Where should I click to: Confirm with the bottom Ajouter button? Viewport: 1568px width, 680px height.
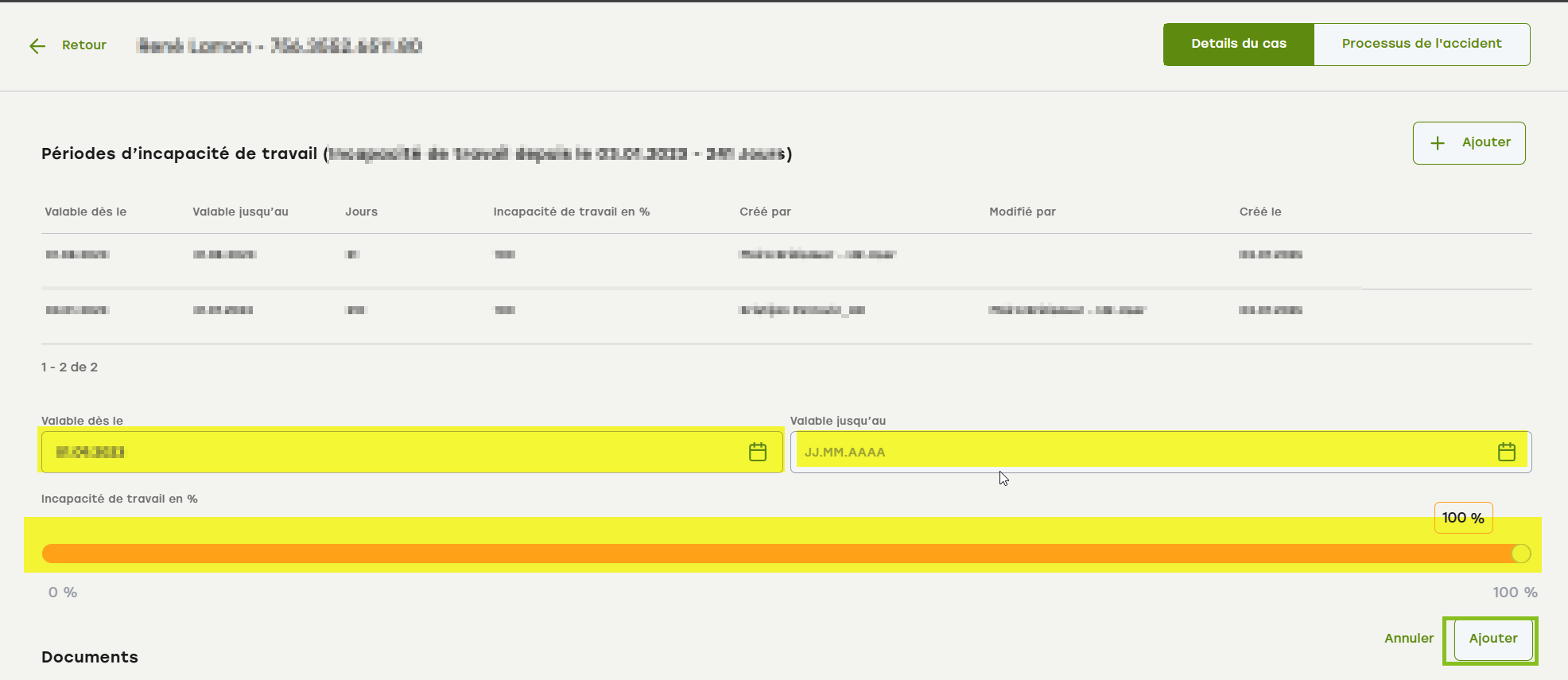point(1492,639)
